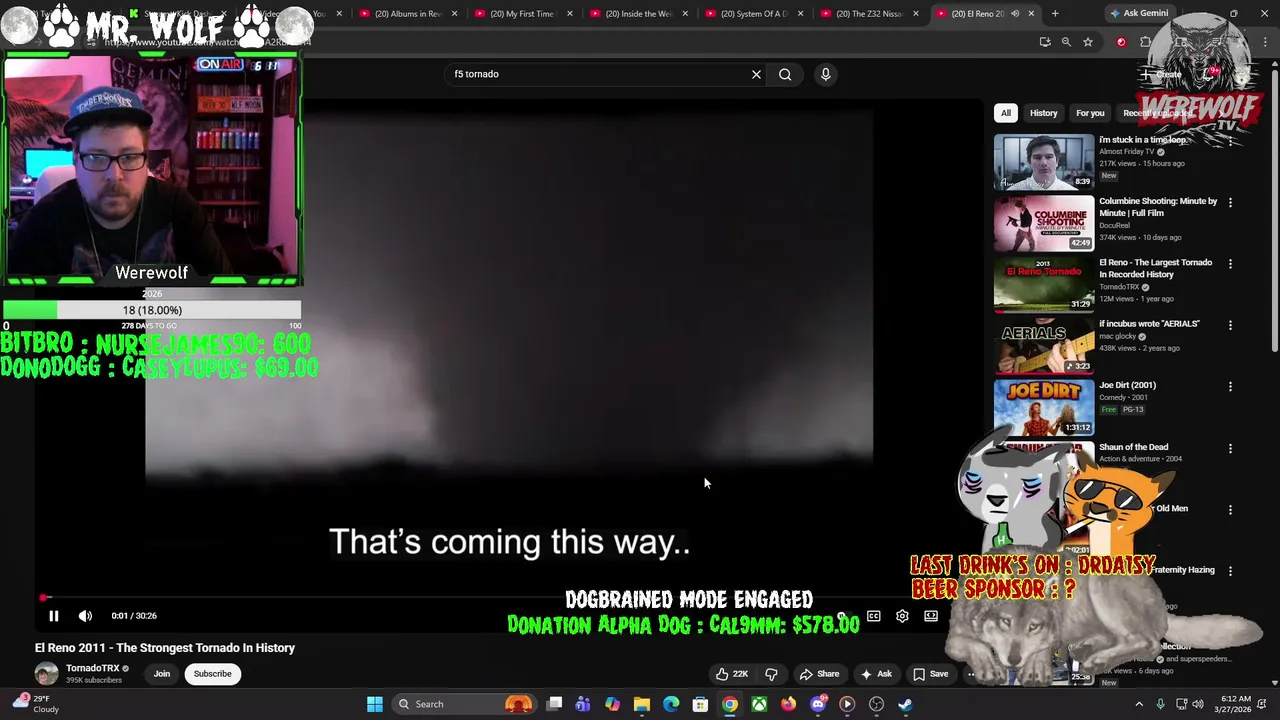Open the Chrome zoom magnifier icon
Viewport: 1280px width, 720px height.
[x=1066, y=42]
